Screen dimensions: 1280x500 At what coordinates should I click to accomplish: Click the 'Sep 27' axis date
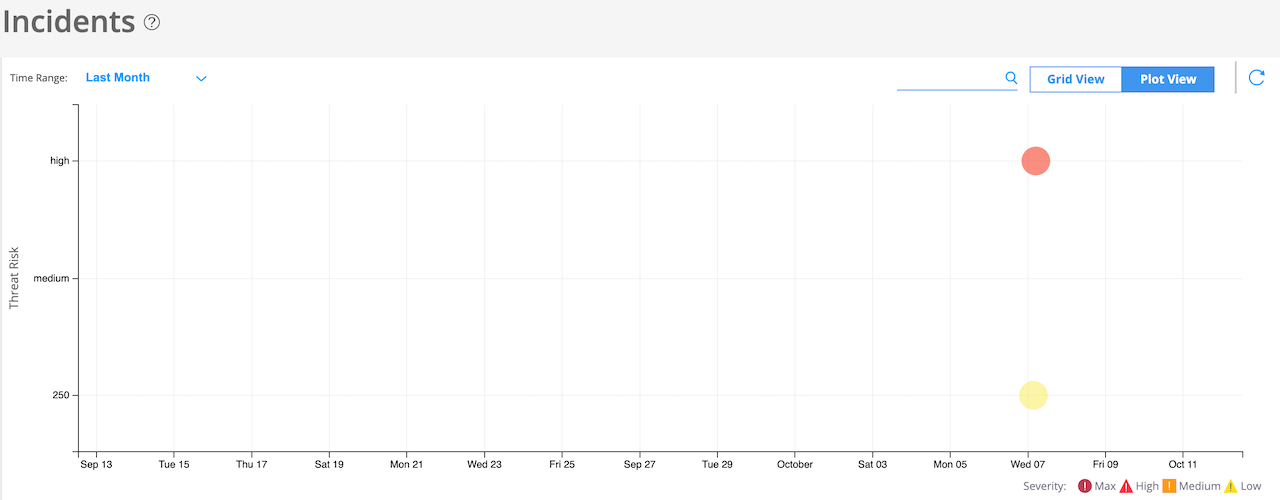coord(640,464)
